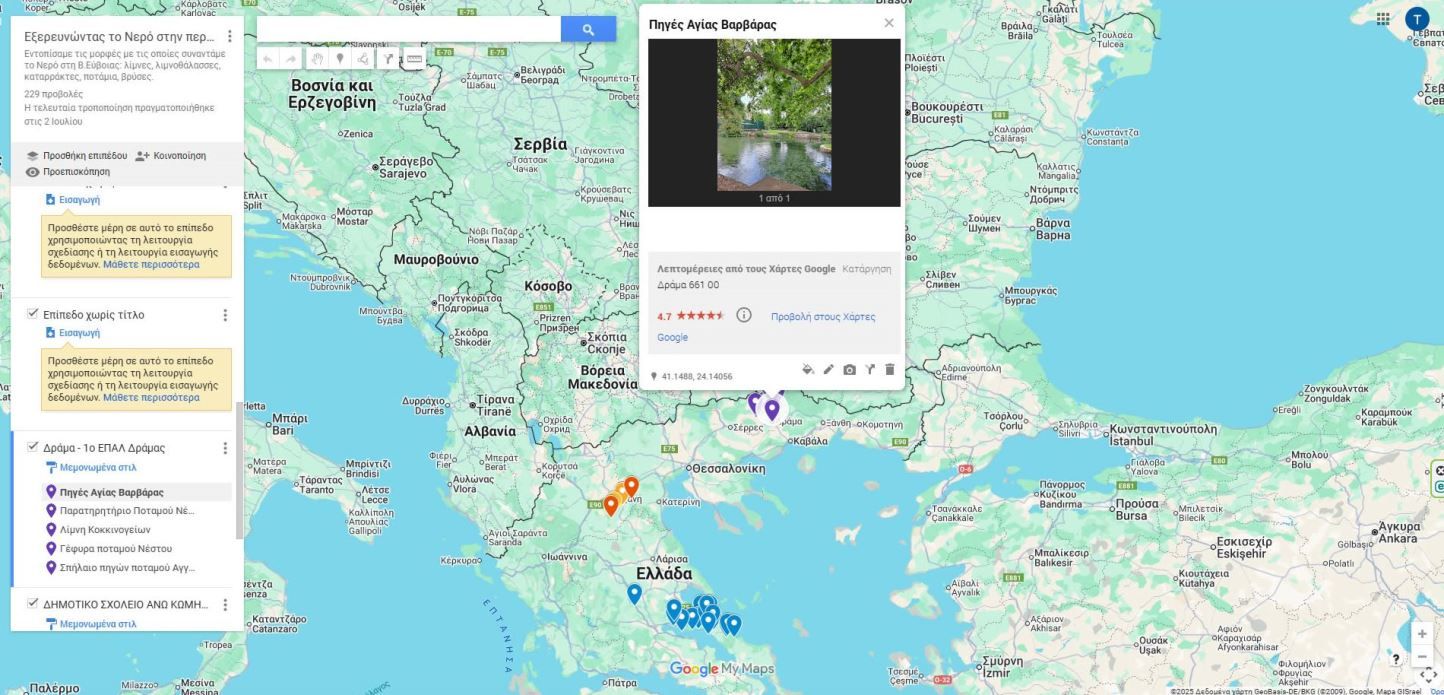Toggle the ΔΗΜΟΤΙΚΟ ΣΧΟΛΕΙΟ ΑΝΩ ΚΩΜΗ layer checkbox
Viewport: 1444px width, 695px height.
tap(33, 604)
